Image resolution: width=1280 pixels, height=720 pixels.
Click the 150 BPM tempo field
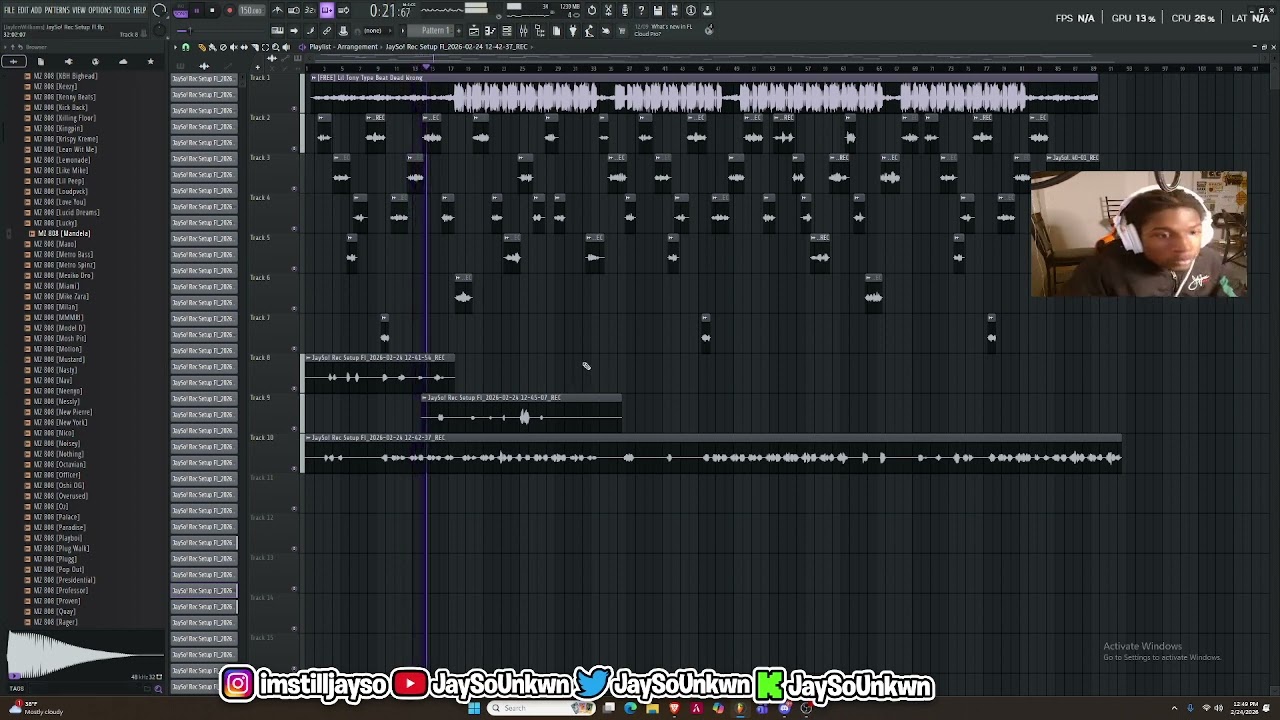tap(251, 10)
